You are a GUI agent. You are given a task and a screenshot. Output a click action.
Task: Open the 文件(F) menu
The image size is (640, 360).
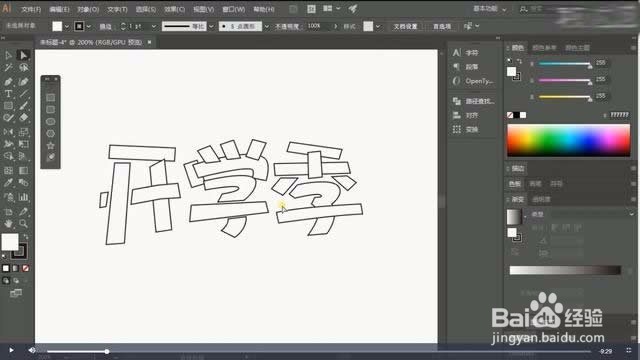31,9
